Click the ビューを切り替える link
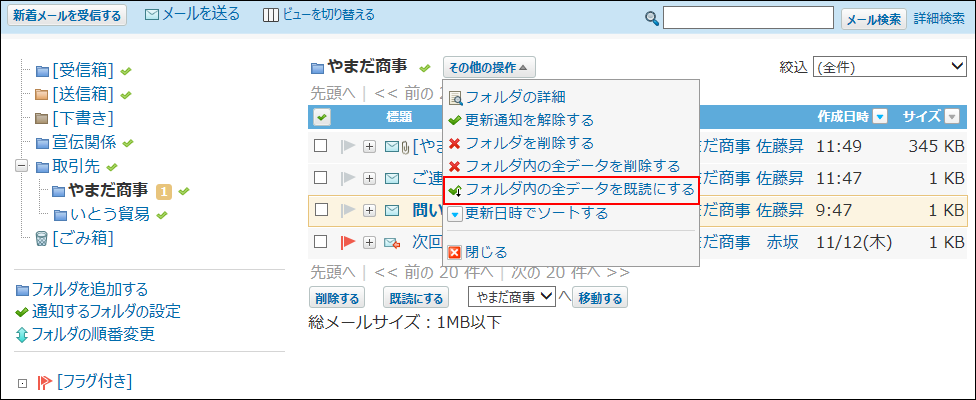 point(328,15)
